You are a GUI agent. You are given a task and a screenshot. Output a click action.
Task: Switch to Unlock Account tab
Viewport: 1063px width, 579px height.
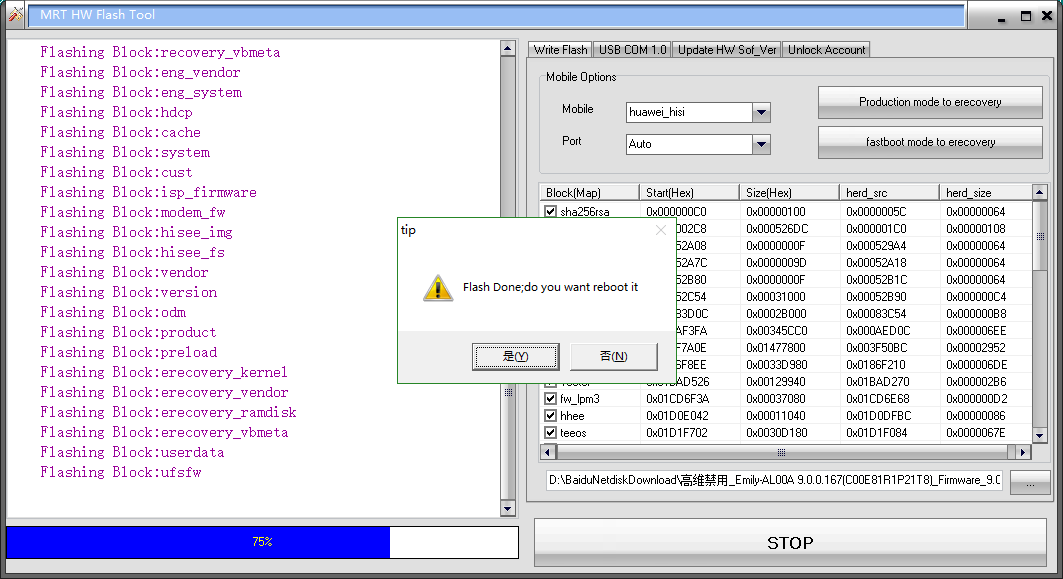click(x=826, y=49)
